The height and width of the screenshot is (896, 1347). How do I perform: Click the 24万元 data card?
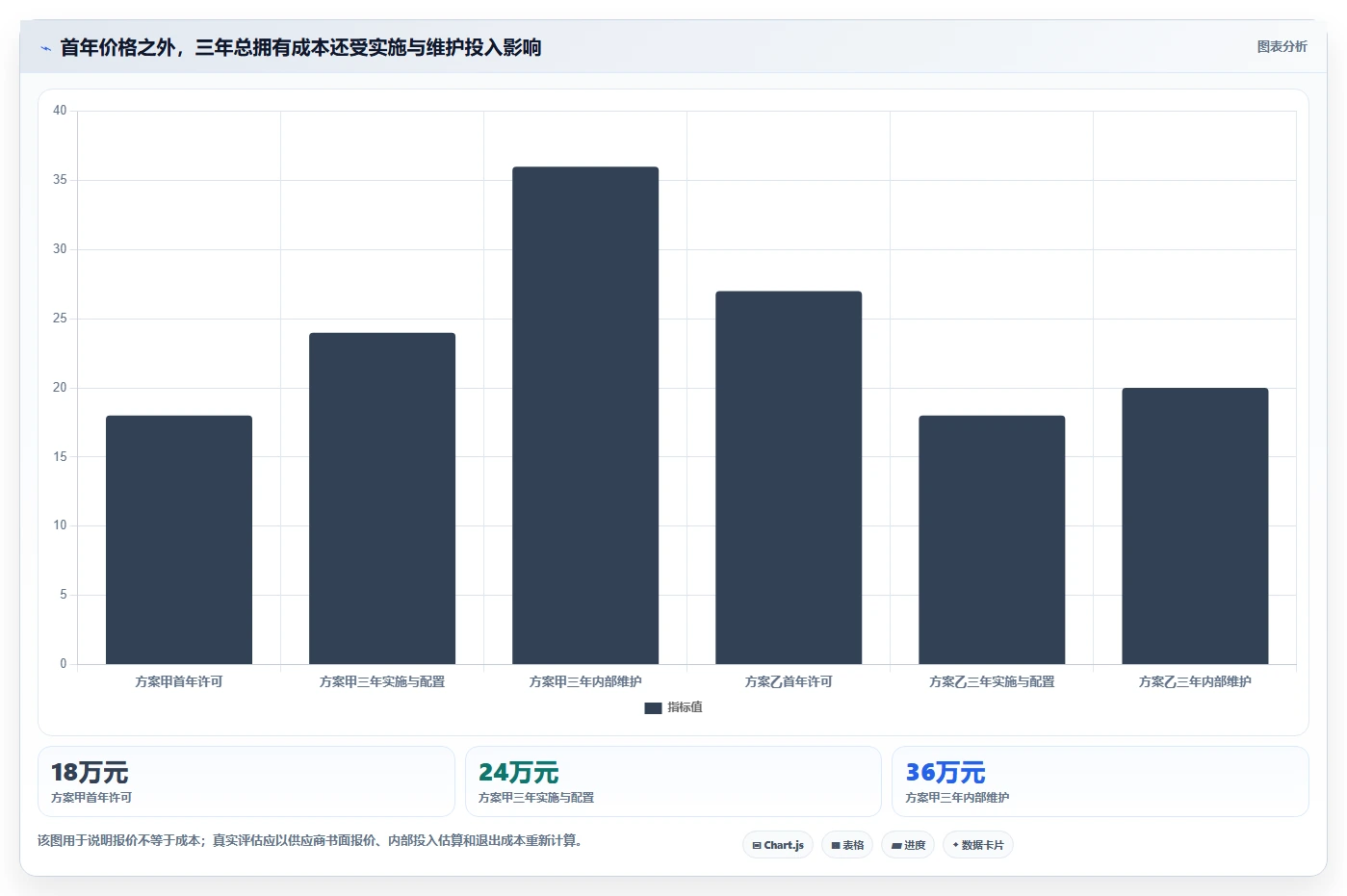[673, 781]
